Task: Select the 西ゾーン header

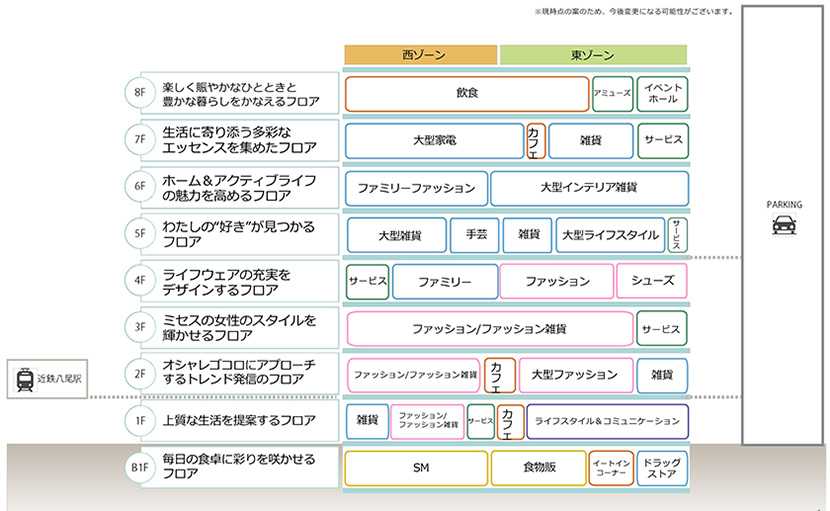Action: click(421, 55)
